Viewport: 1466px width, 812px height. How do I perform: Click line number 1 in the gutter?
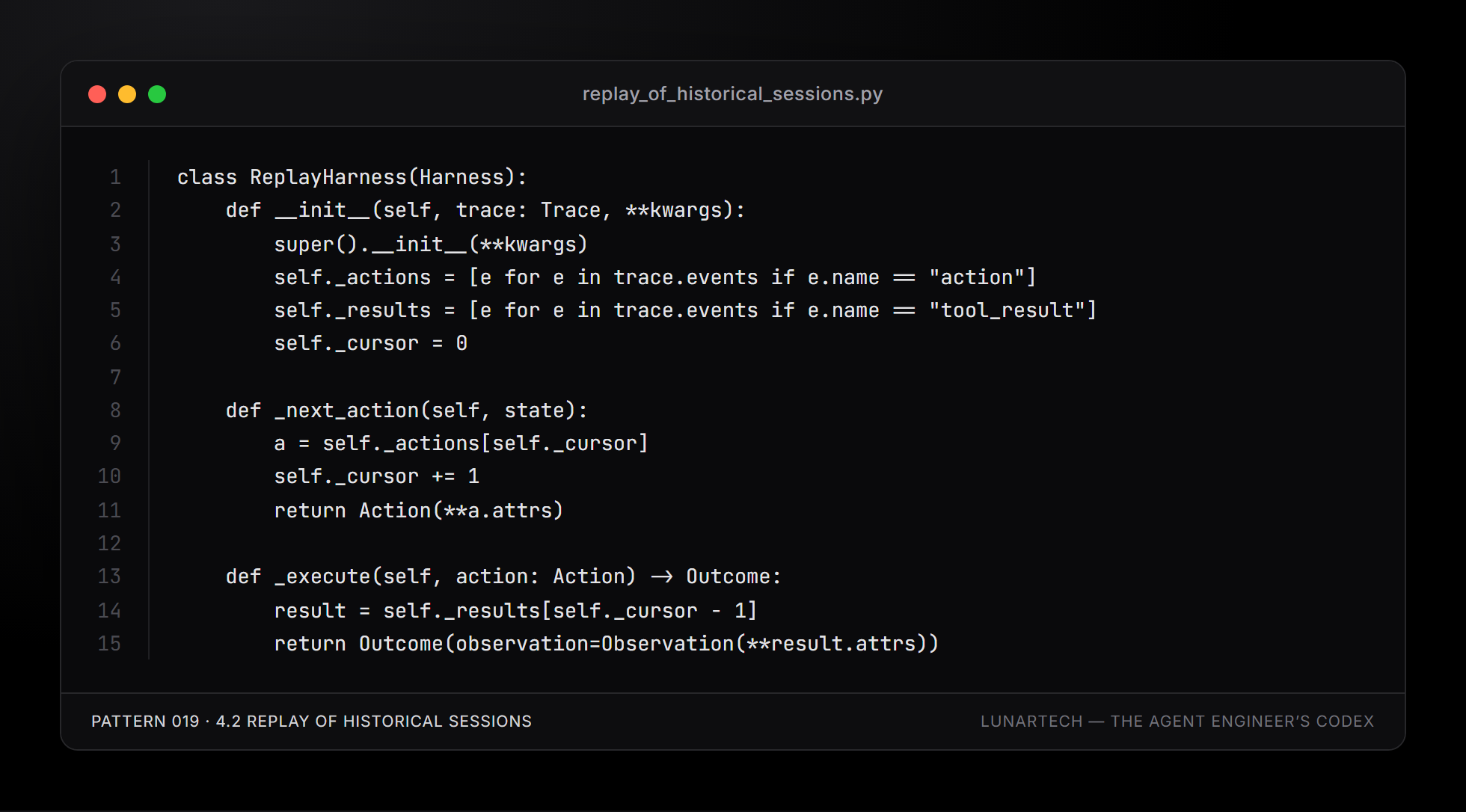click(115, 177)
